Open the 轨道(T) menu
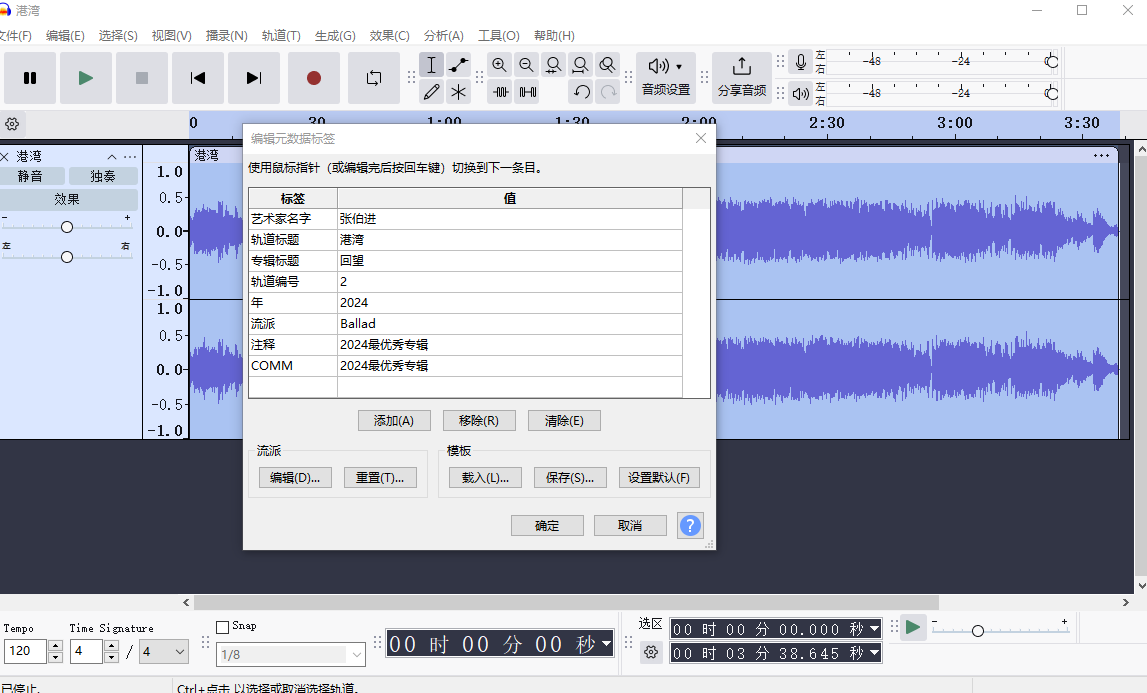The image size is (1147, 693). [x=281, y=36]
